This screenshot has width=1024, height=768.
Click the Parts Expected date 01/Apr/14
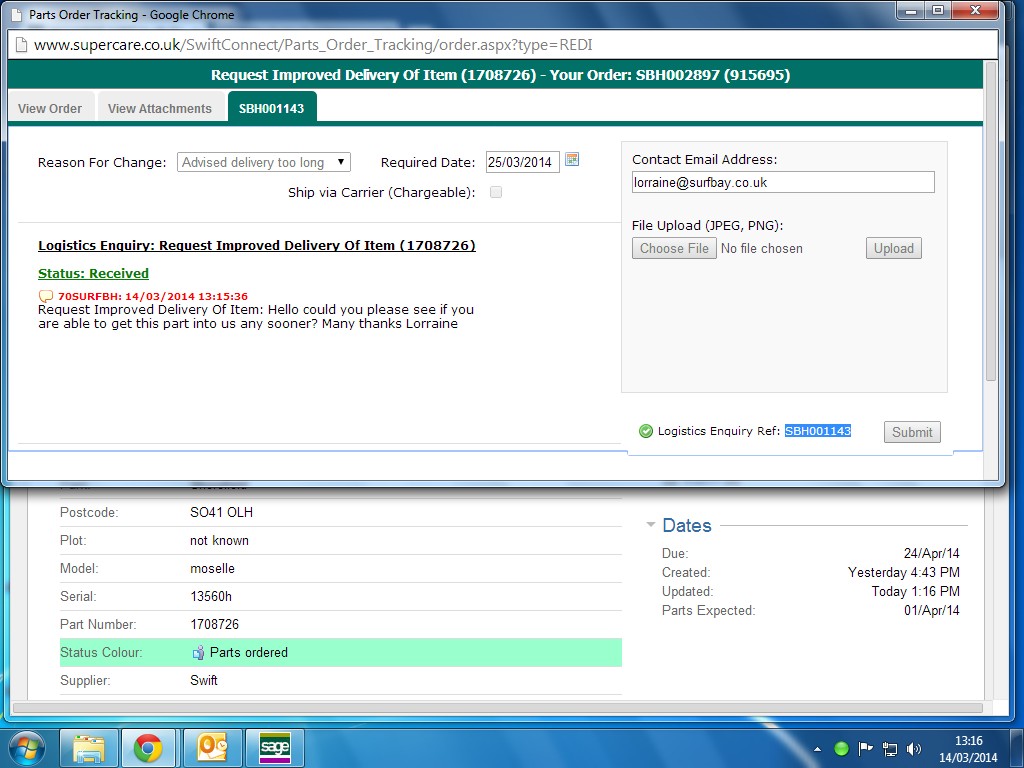coord(931,611)
